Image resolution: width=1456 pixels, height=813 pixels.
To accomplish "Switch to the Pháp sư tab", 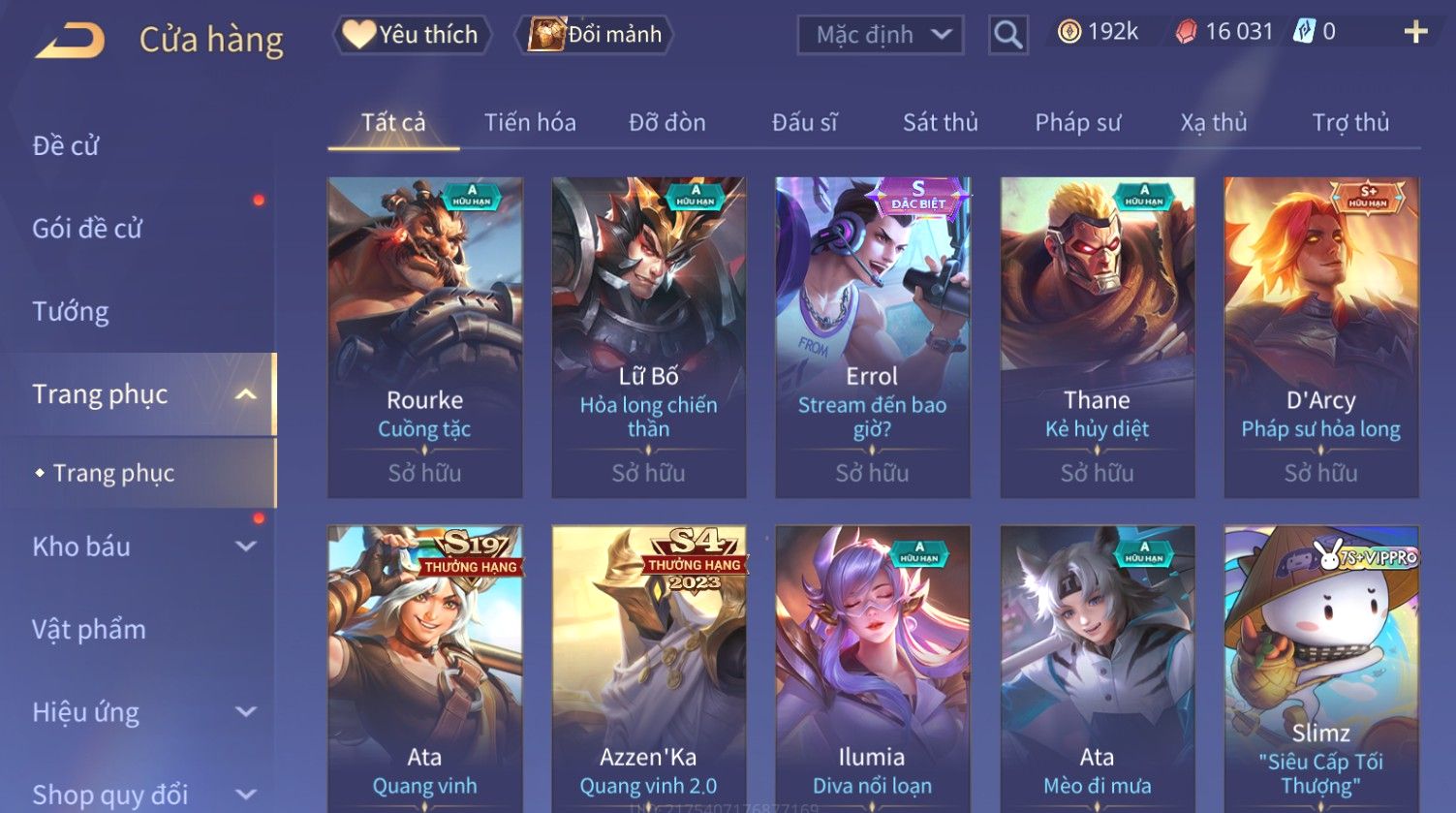I will (1077, 122).
